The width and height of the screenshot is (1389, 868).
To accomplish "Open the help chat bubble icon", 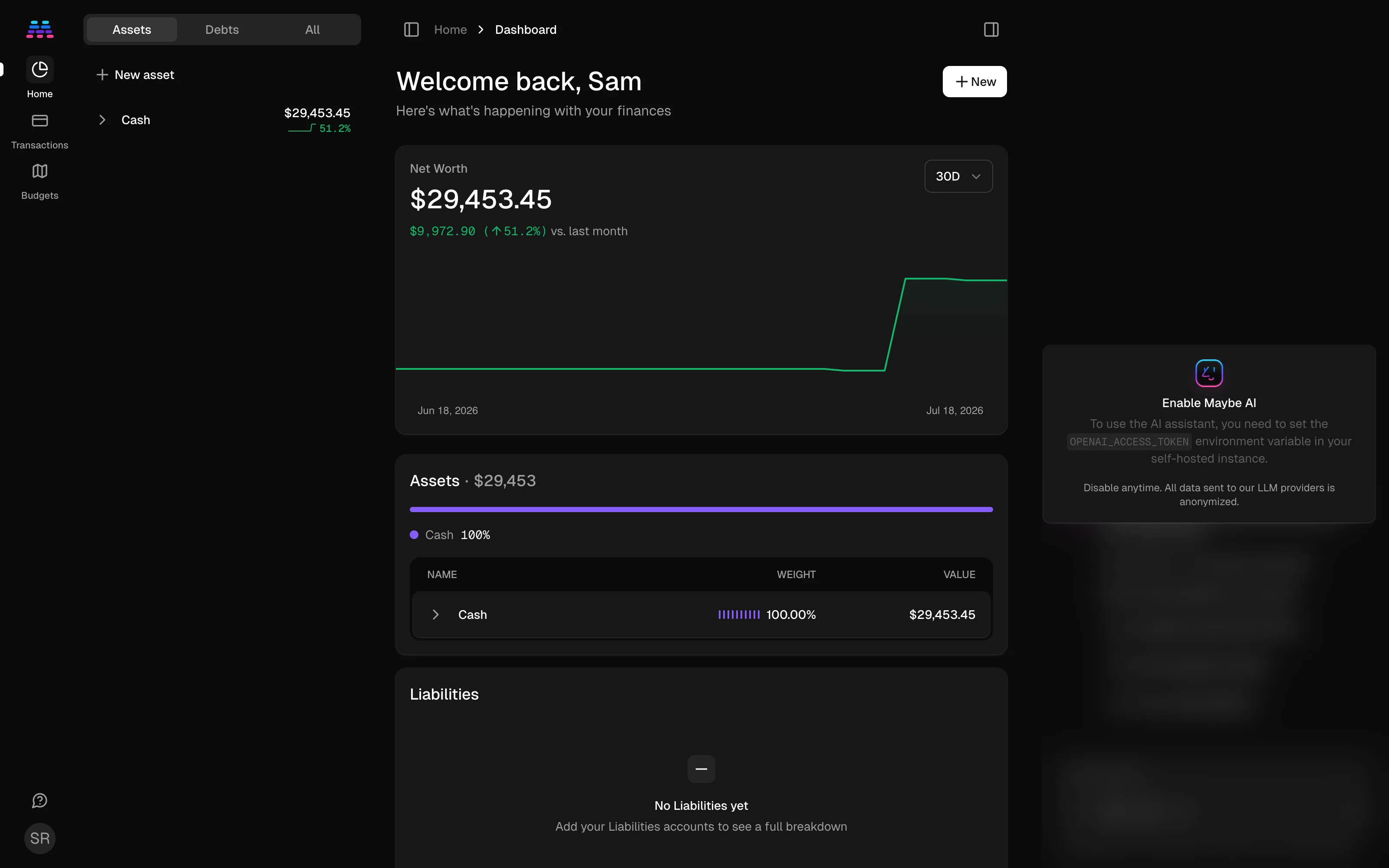I will 39,800.
